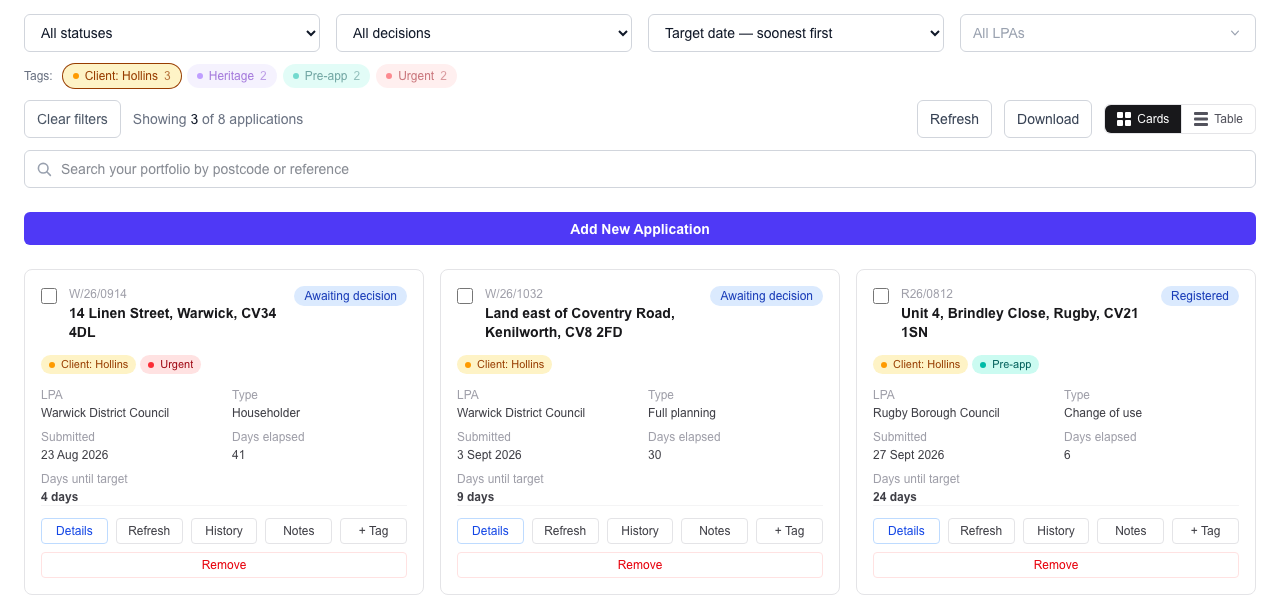Viewport: 1280px width, 610px height.
Task: Open Details for Unit 4 Brindley Close
Action: (x=906, y=531)
